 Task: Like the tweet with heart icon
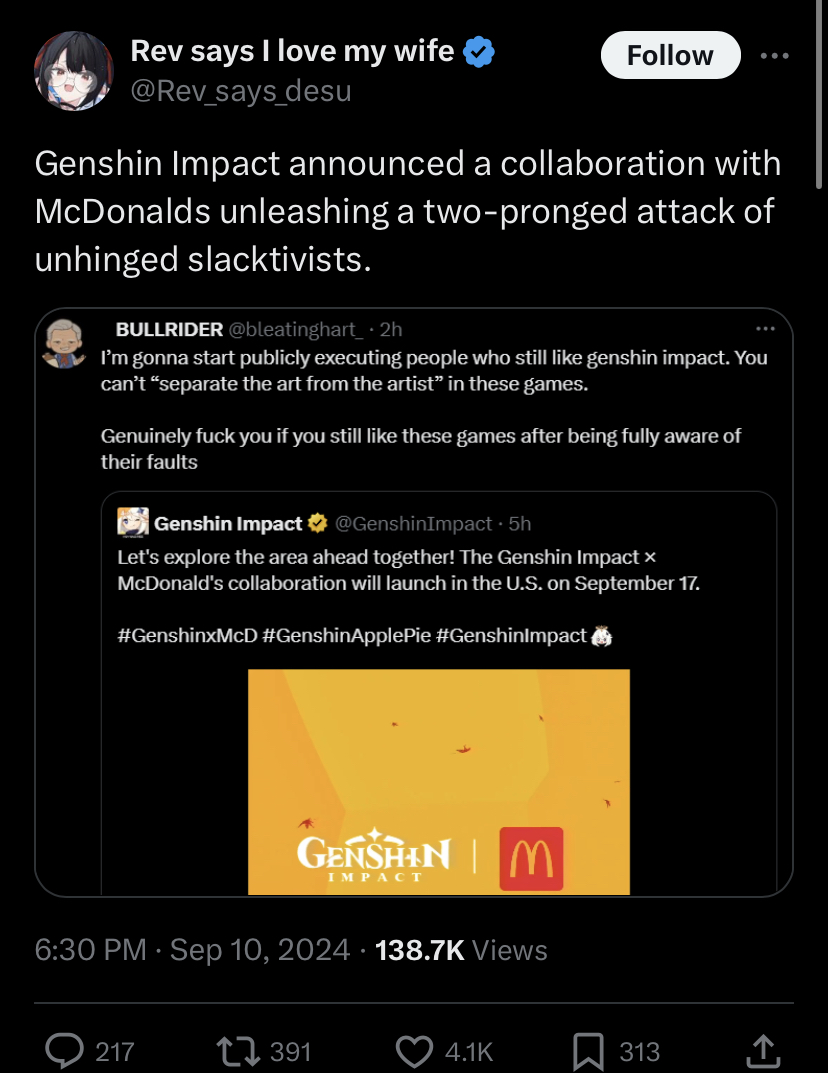coord(413,1050)
